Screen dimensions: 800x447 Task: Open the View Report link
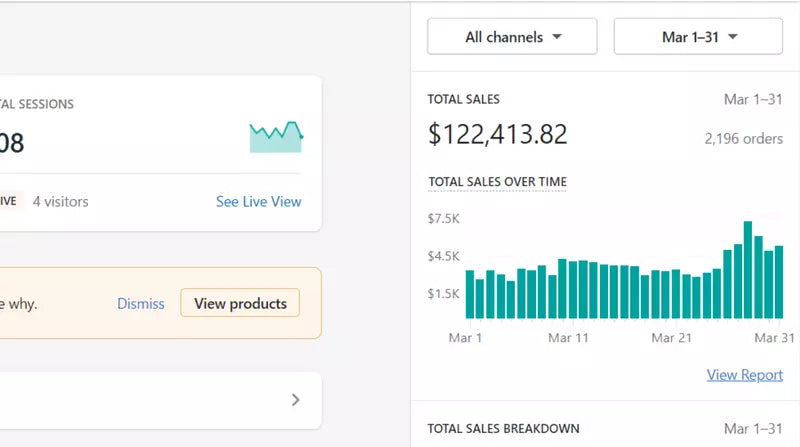coord(744,375)
